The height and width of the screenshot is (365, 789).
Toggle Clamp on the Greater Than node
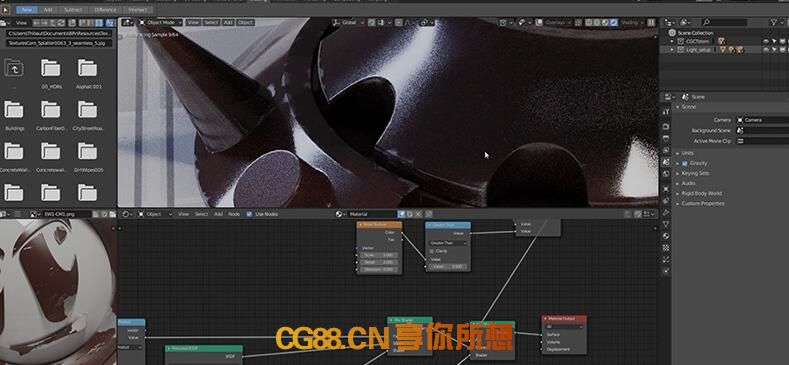pyautogui.click(x=432, y=251)
